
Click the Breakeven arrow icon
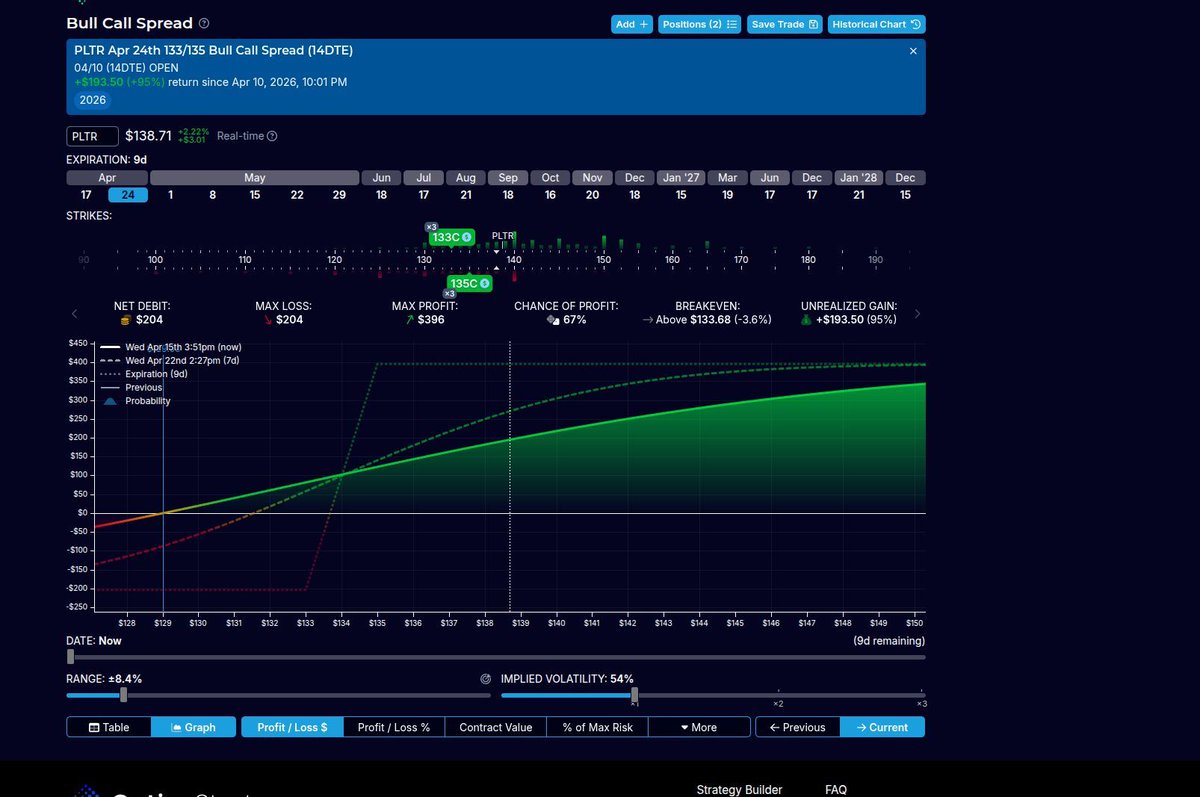648,320
